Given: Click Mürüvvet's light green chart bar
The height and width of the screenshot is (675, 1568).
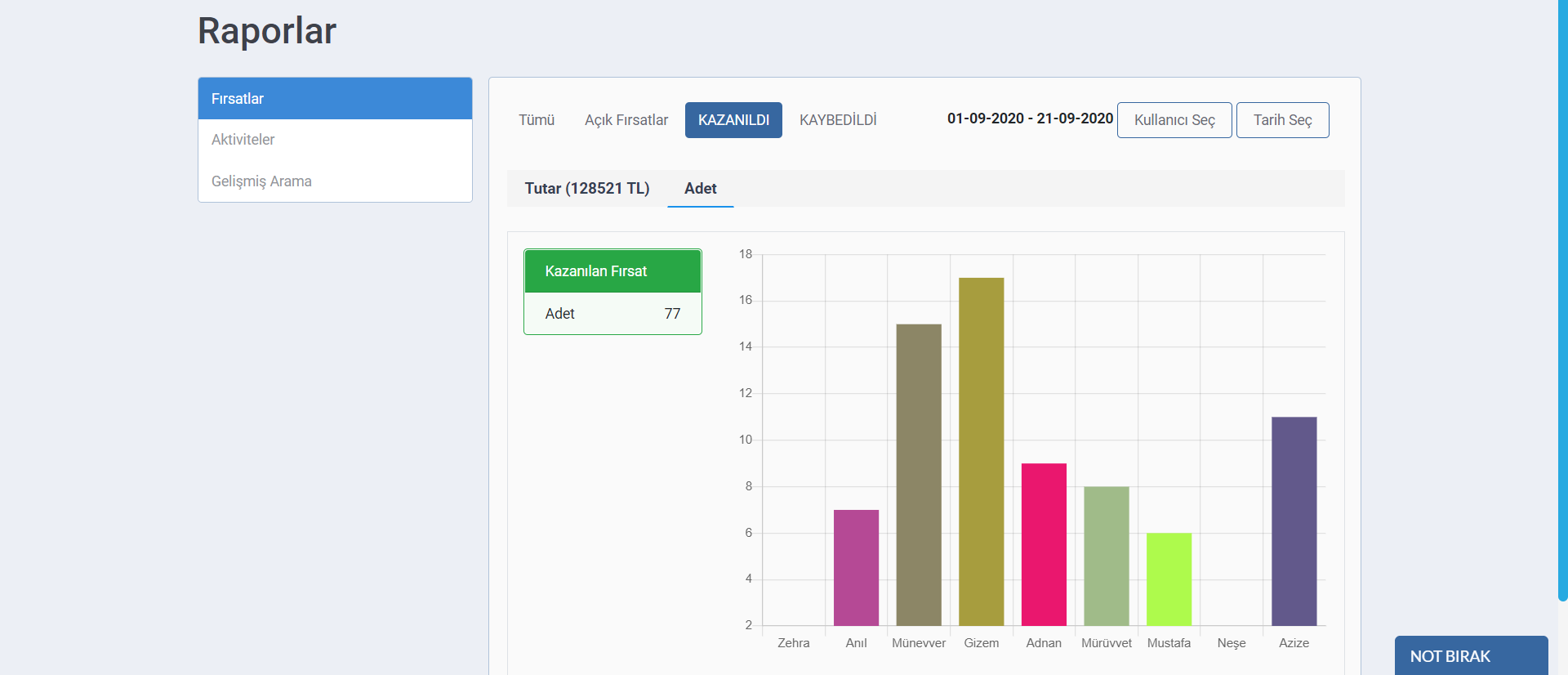Looking at the screenshot, I should (1107, 557).
